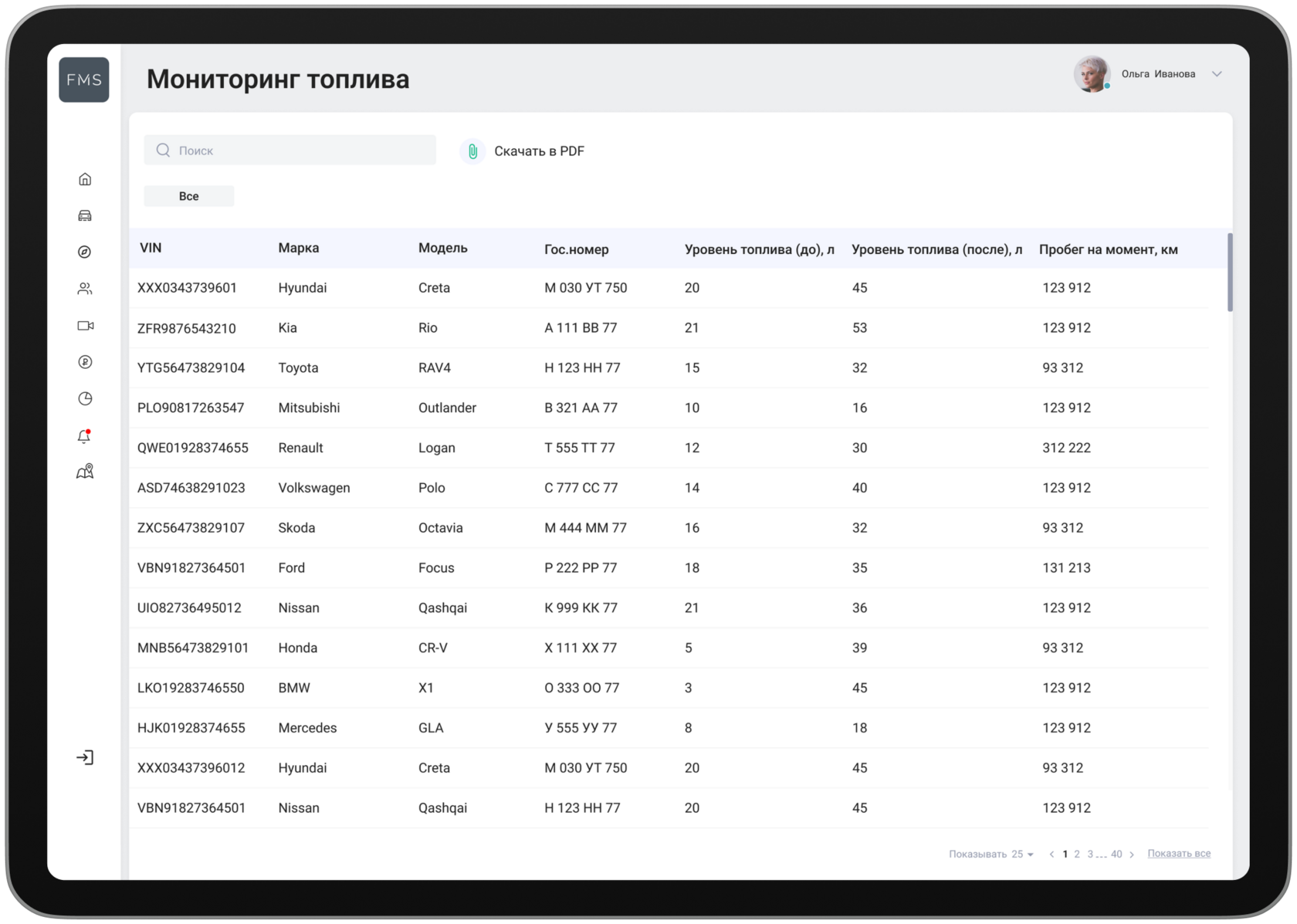Click the 'Модель' column header

pos(443,248)
